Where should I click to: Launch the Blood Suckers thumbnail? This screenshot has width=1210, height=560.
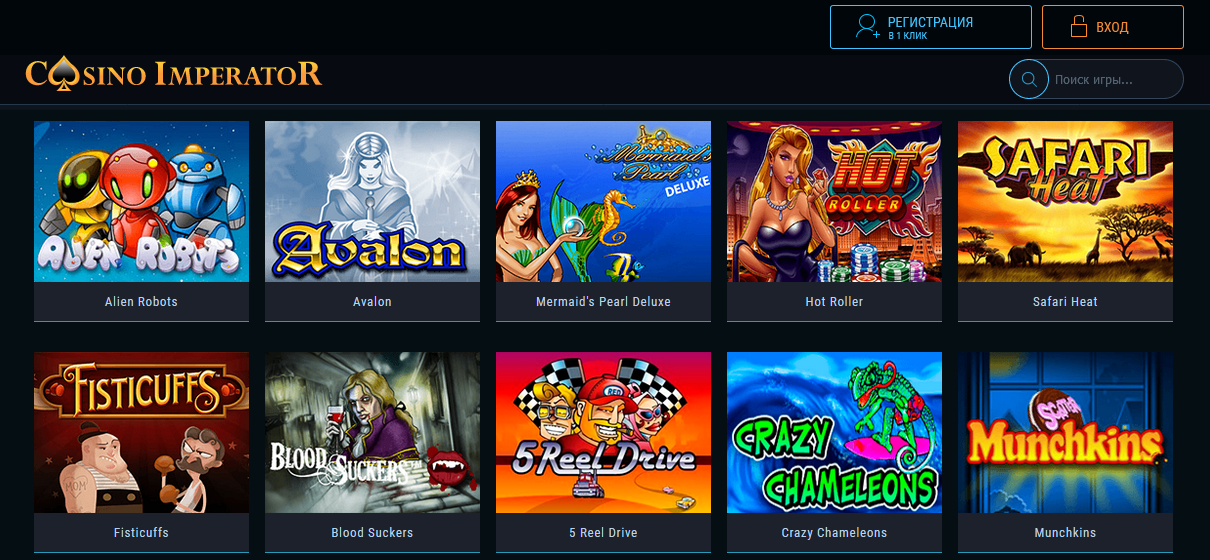[x=372, y=432]
